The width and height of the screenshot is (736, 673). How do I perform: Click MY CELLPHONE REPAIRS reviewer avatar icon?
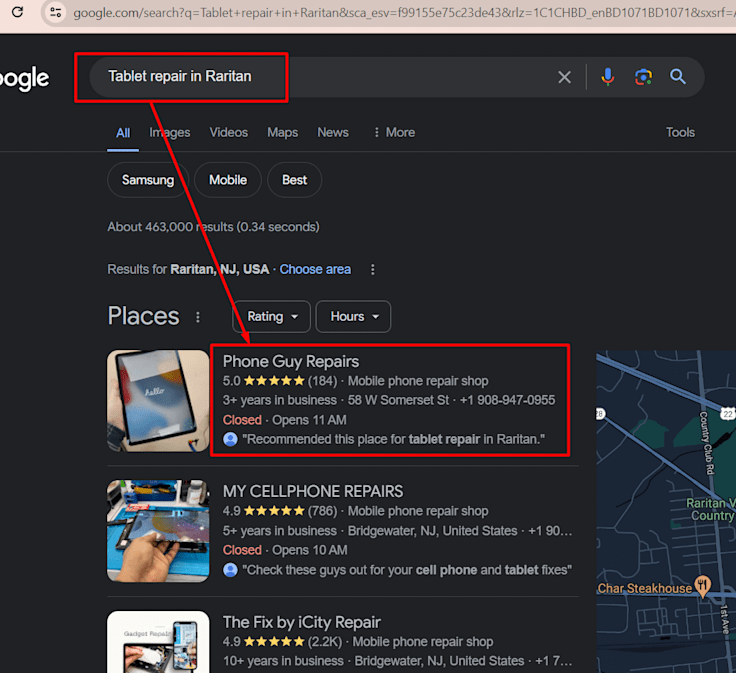230,570
